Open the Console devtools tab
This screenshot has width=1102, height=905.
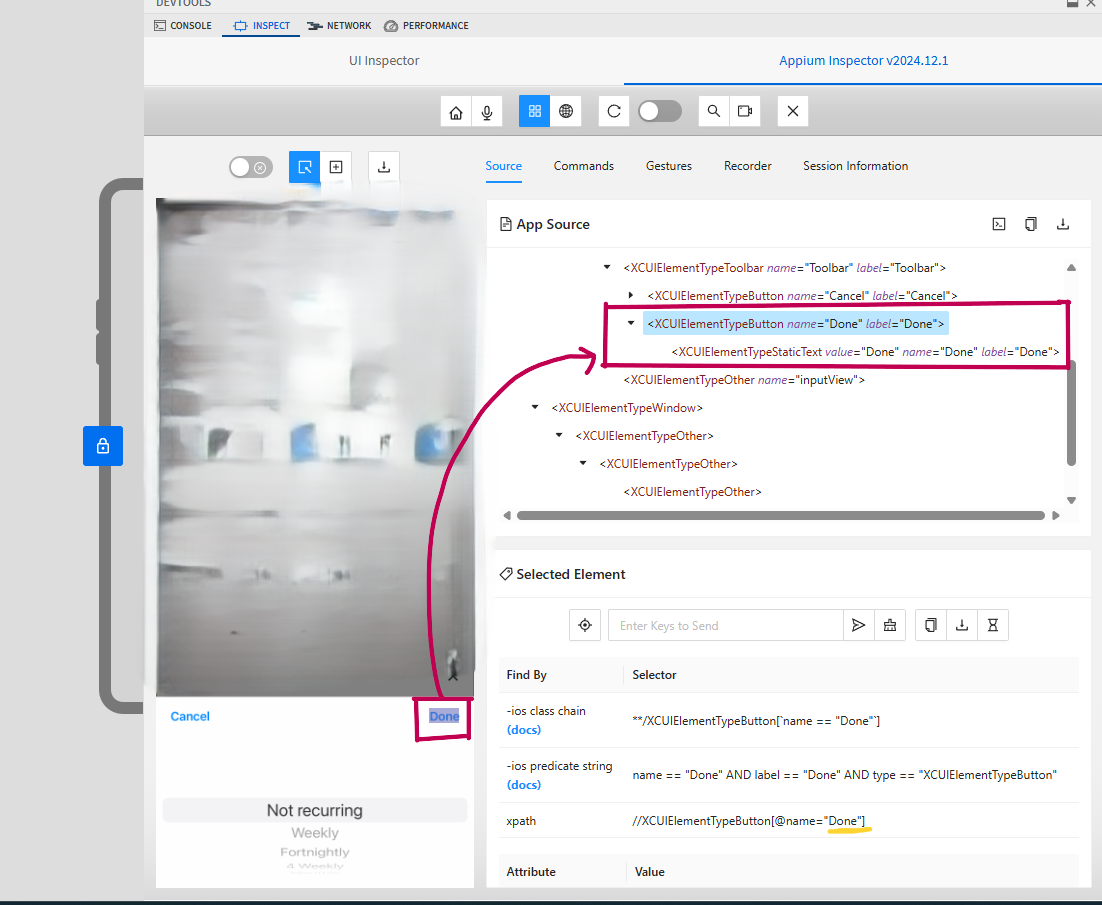click(x=183, y=26)
